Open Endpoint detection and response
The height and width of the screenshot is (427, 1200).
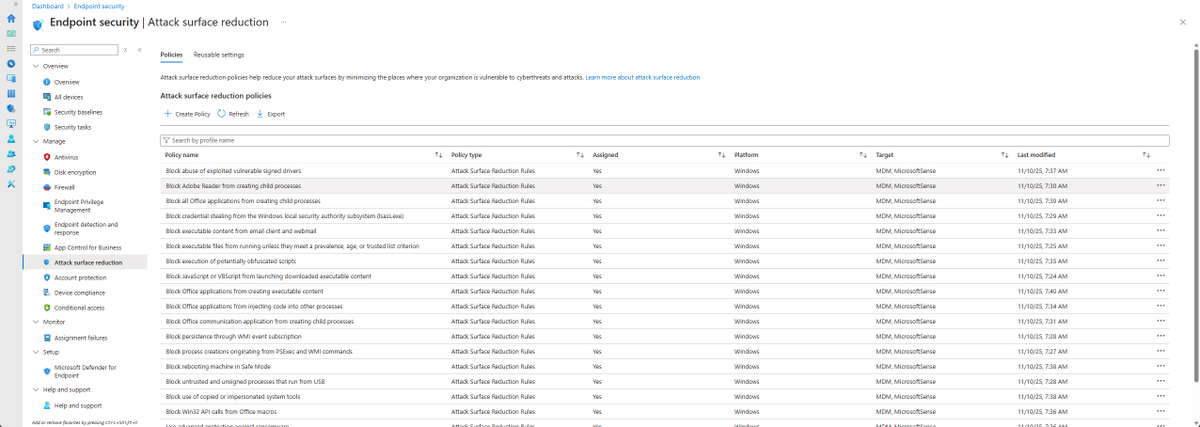[86, 229]
